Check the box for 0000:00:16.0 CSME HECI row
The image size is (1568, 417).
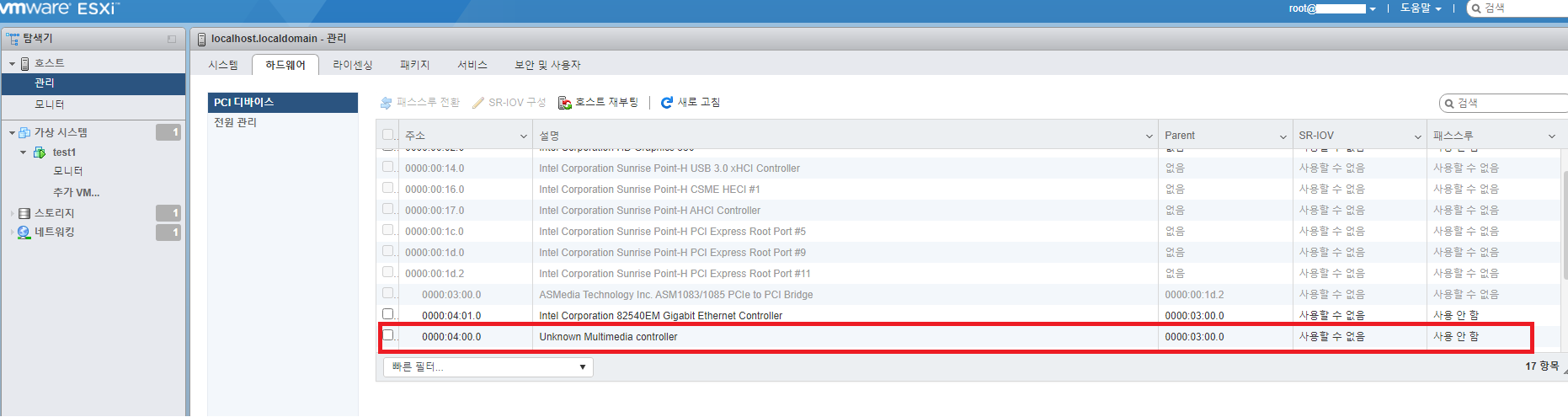(388, 188)
